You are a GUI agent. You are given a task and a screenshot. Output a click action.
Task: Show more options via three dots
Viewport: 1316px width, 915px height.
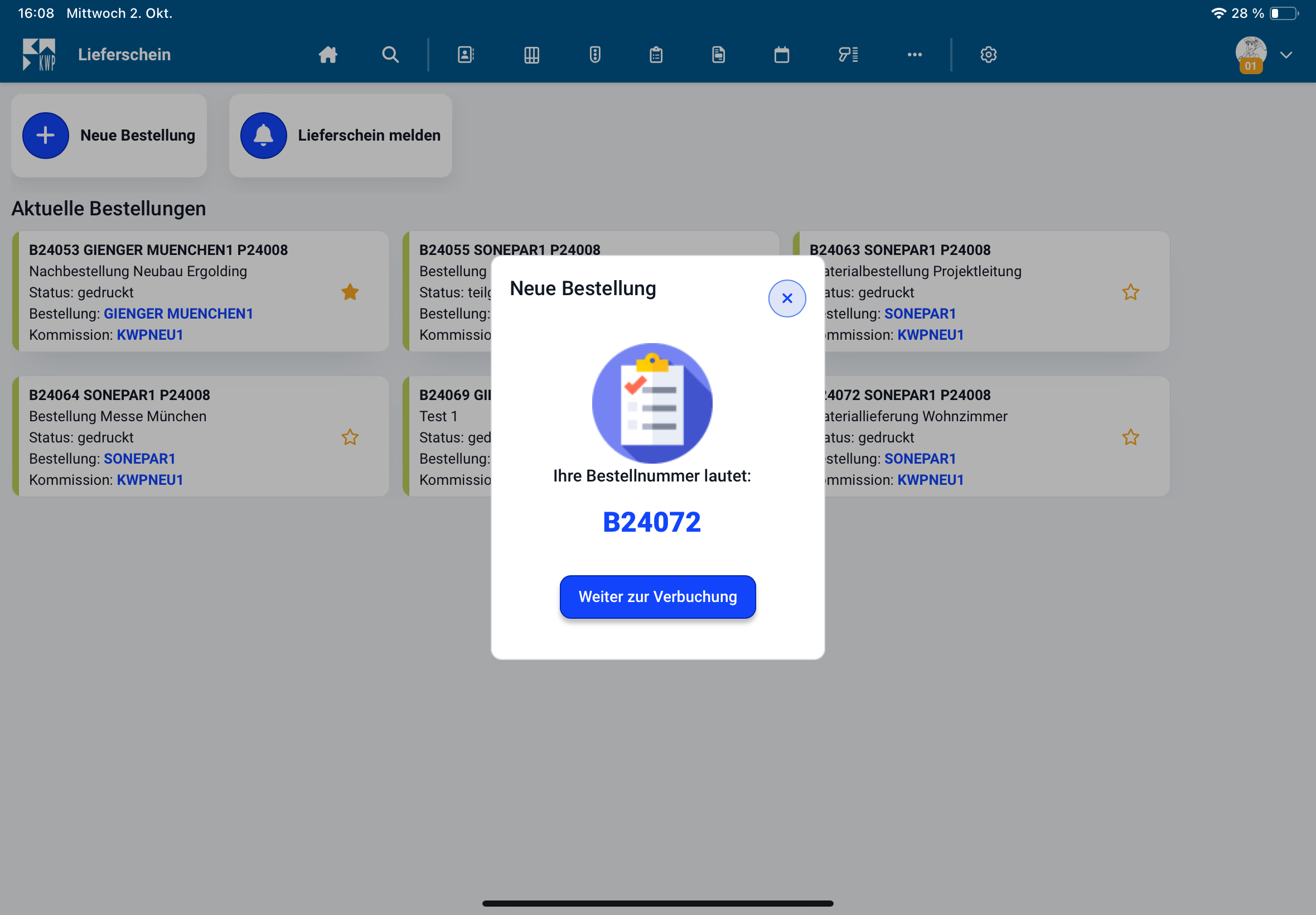915,55
